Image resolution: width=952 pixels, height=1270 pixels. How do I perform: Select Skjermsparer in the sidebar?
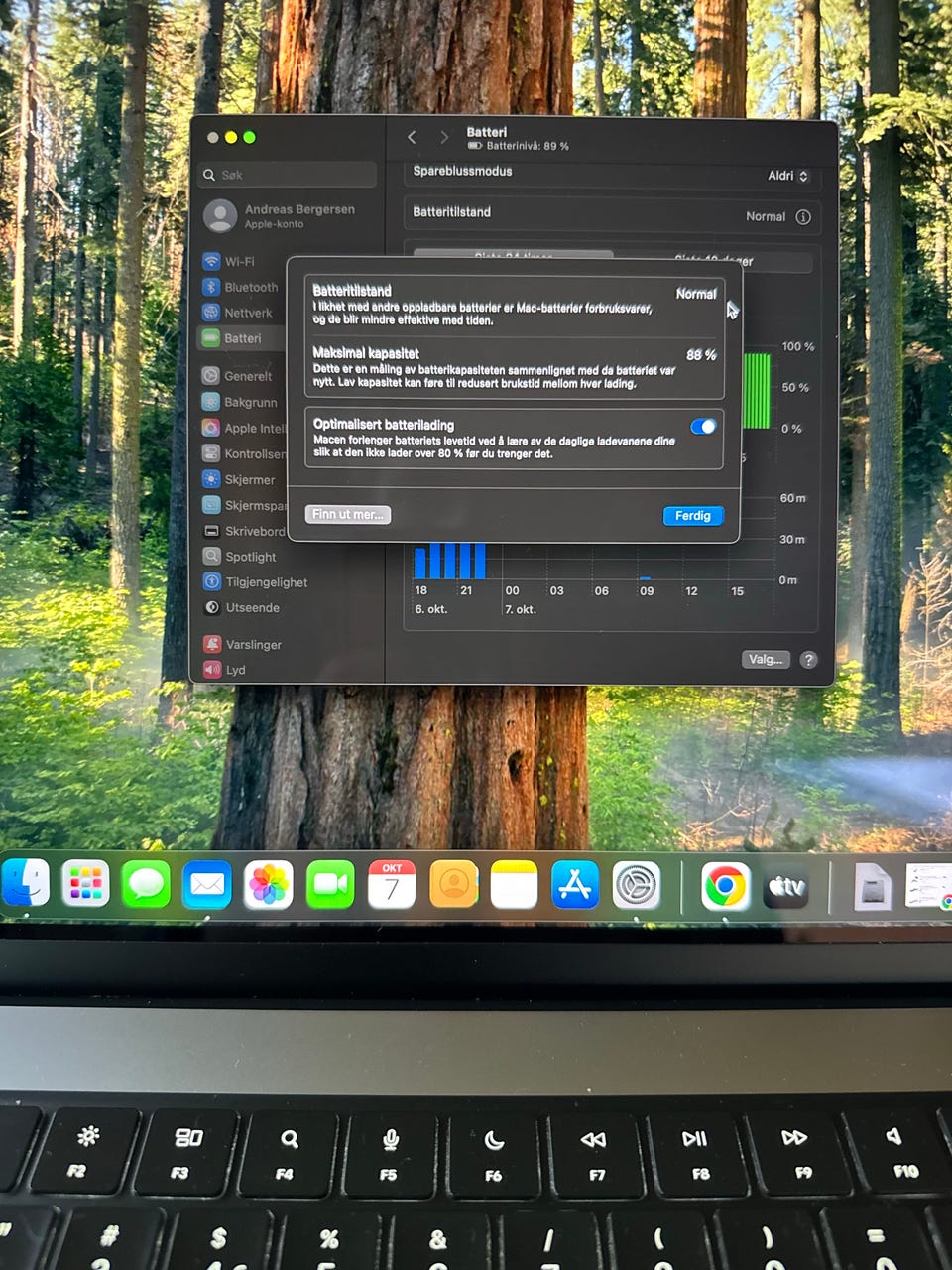click(x=243, y=505)
